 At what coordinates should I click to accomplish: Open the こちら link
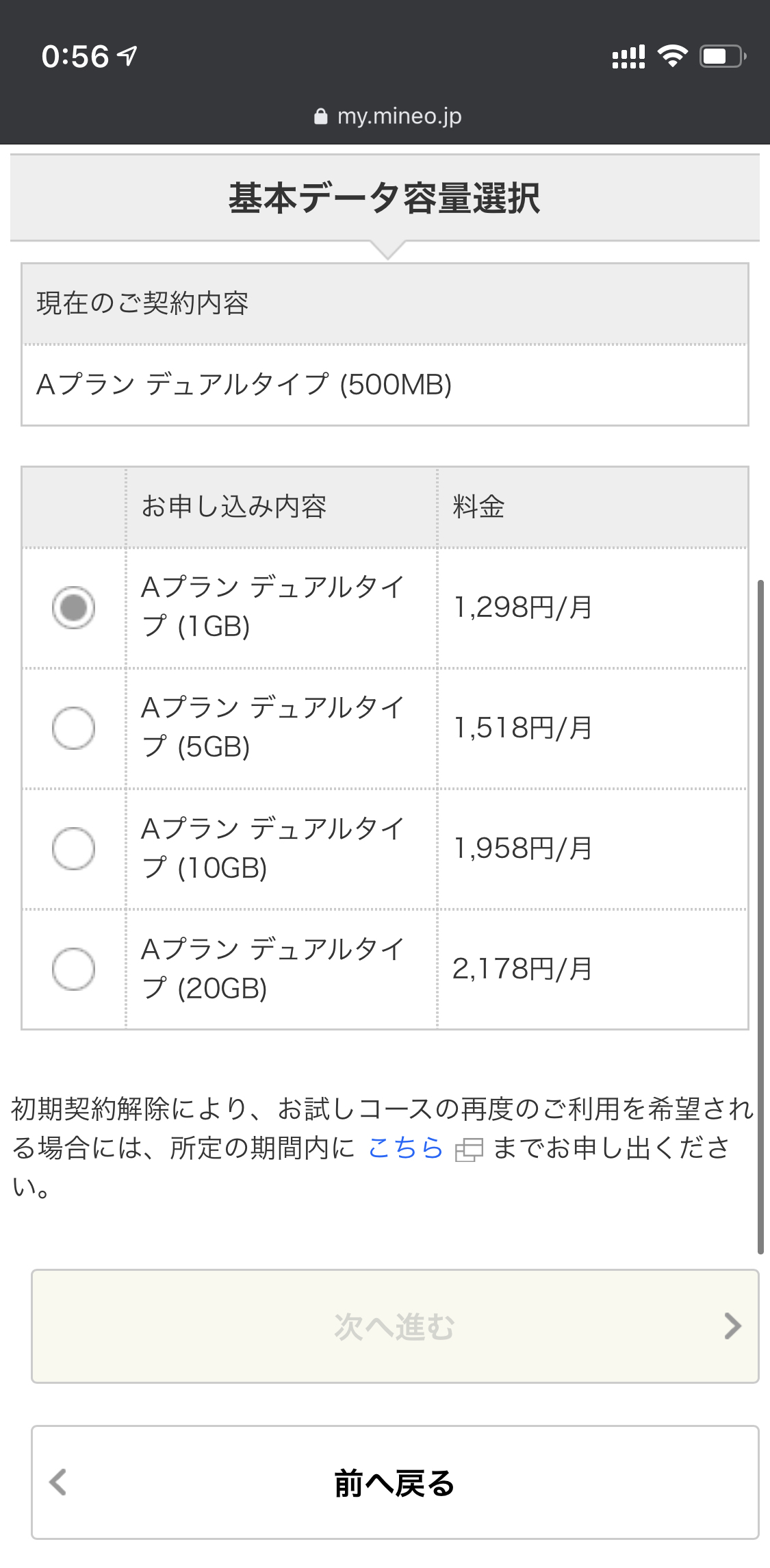pyautogui.click(x=405, y=1148)
